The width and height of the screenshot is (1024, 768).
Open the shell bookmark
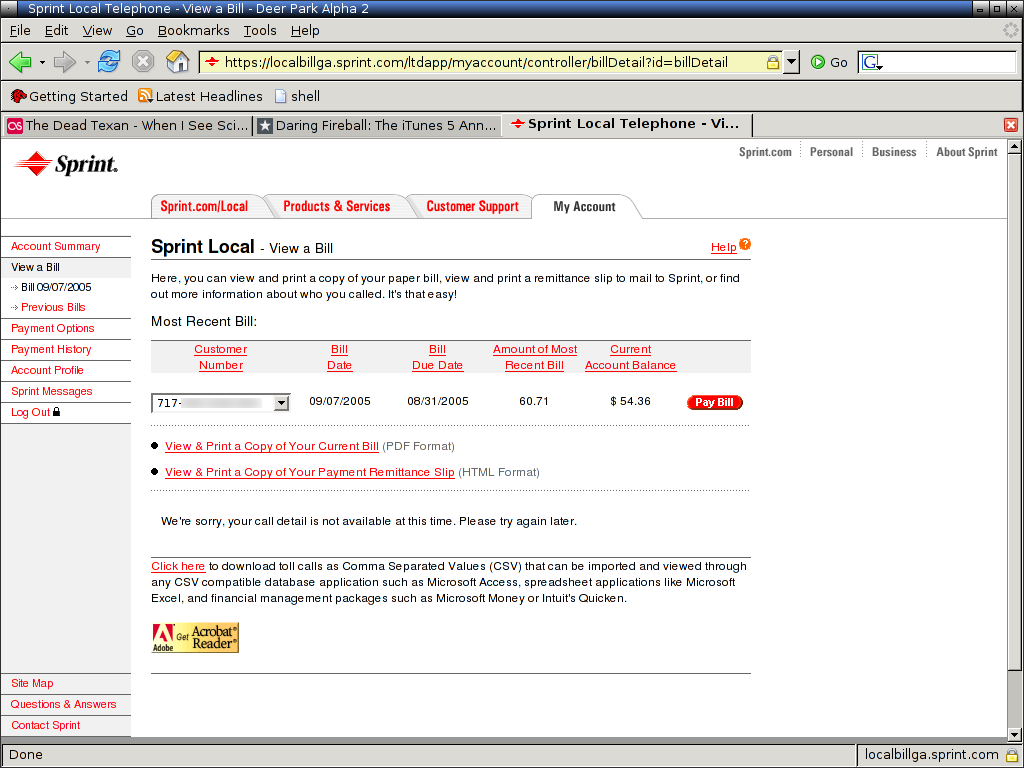click(298, 97)
